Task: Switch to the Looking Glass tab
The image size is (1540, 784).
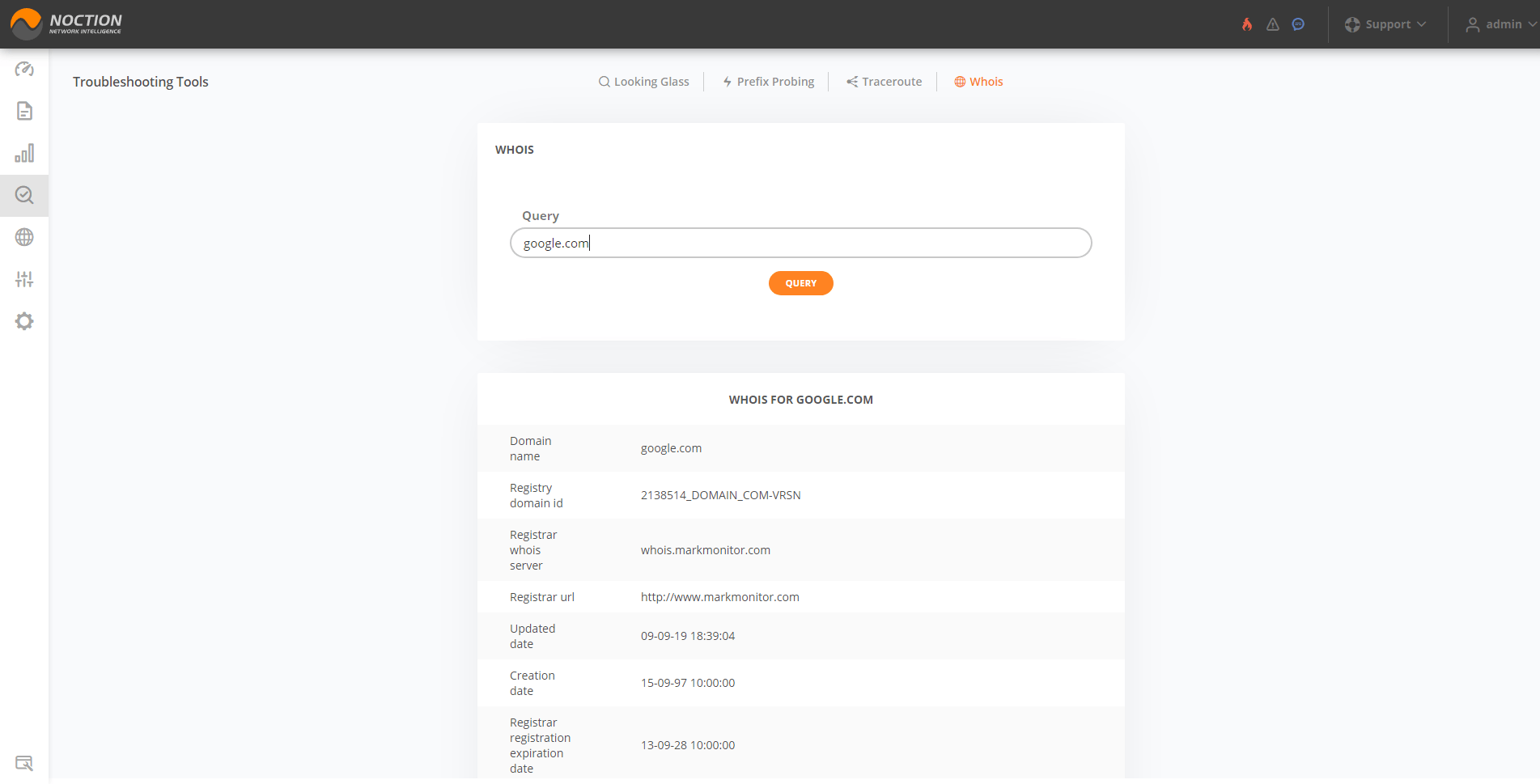Action: click(x=644, y=82)
